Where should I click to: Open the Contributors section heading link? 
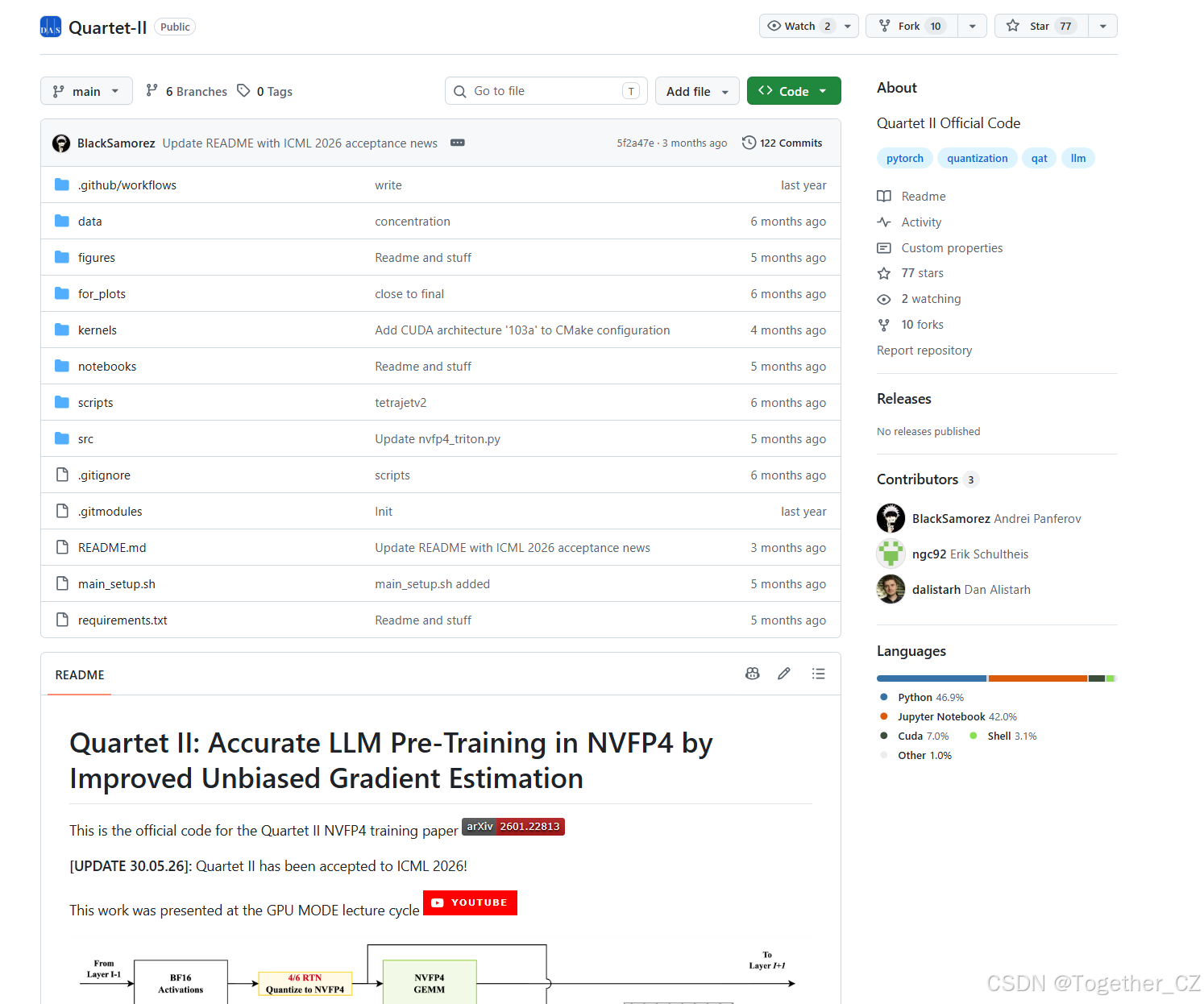coord(927,479)
